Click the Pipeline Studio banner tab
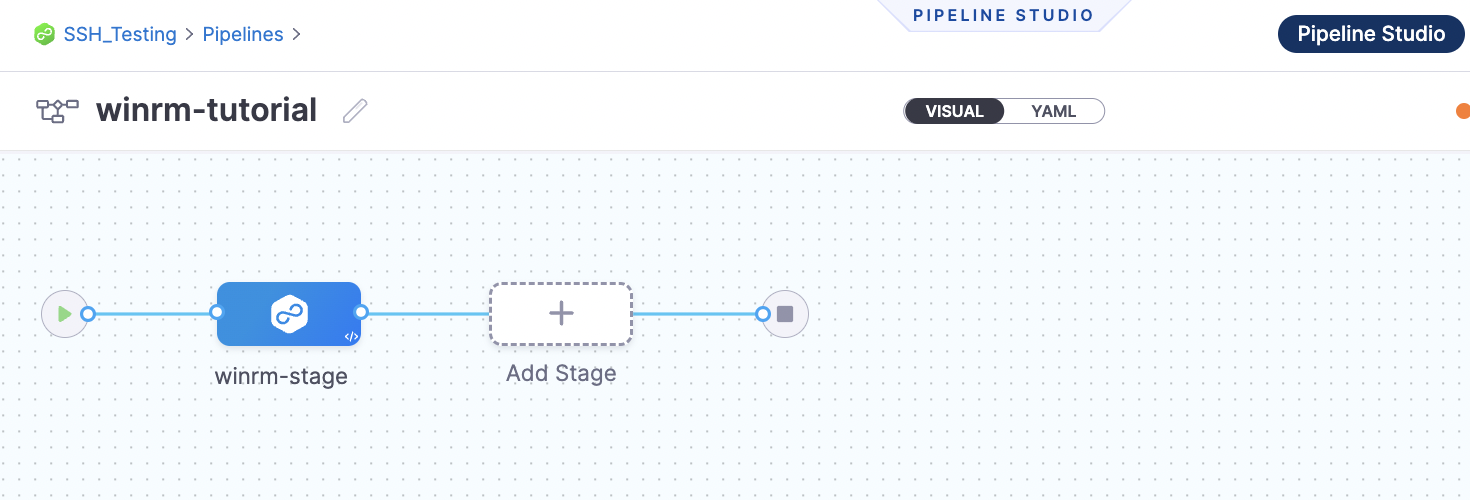 [1003, 15]
